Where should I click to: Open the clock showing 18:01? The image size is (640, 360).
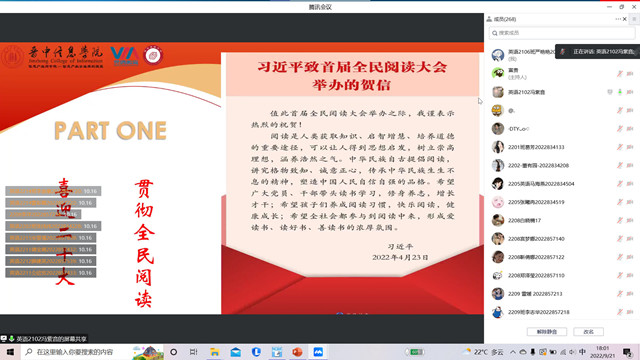click(x=602, y=352)
